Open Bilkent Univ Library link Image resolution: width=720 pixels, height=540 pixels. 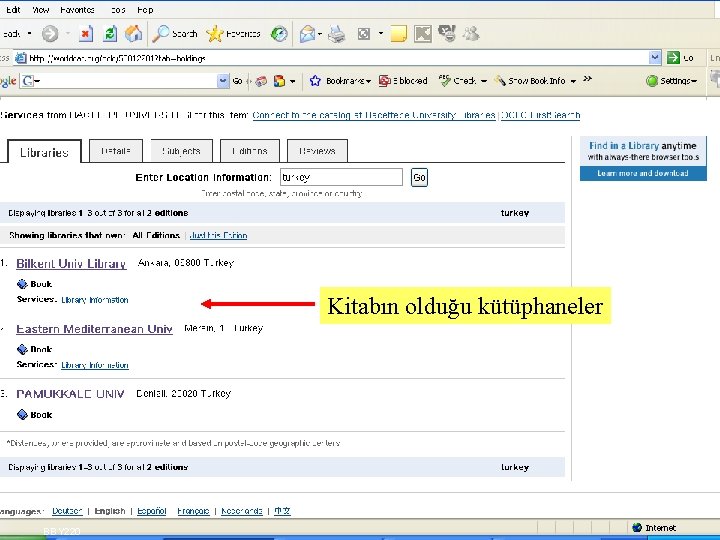(71, 264)
